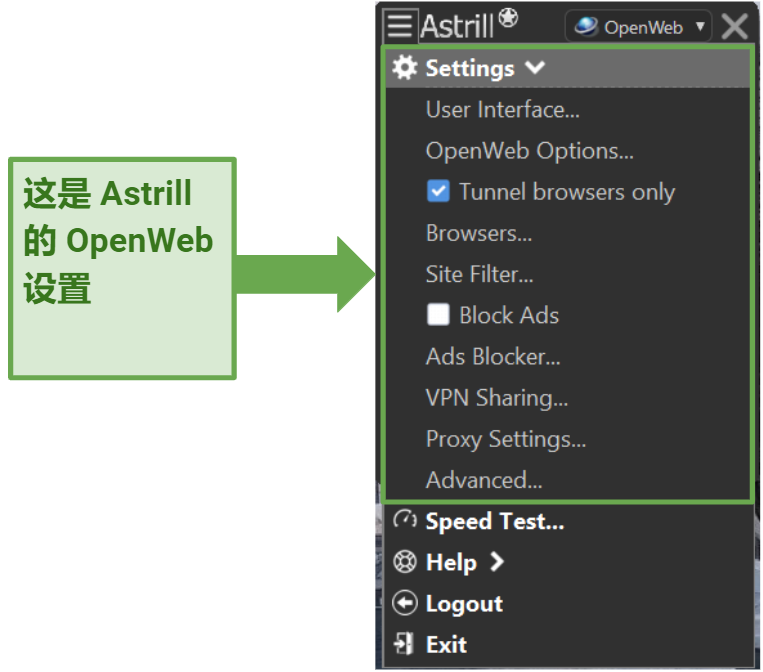This screenshot has width=763, height=672.
Task: Click the Settings gear icon
Action: pyautogui.click(x=405, y=67)
